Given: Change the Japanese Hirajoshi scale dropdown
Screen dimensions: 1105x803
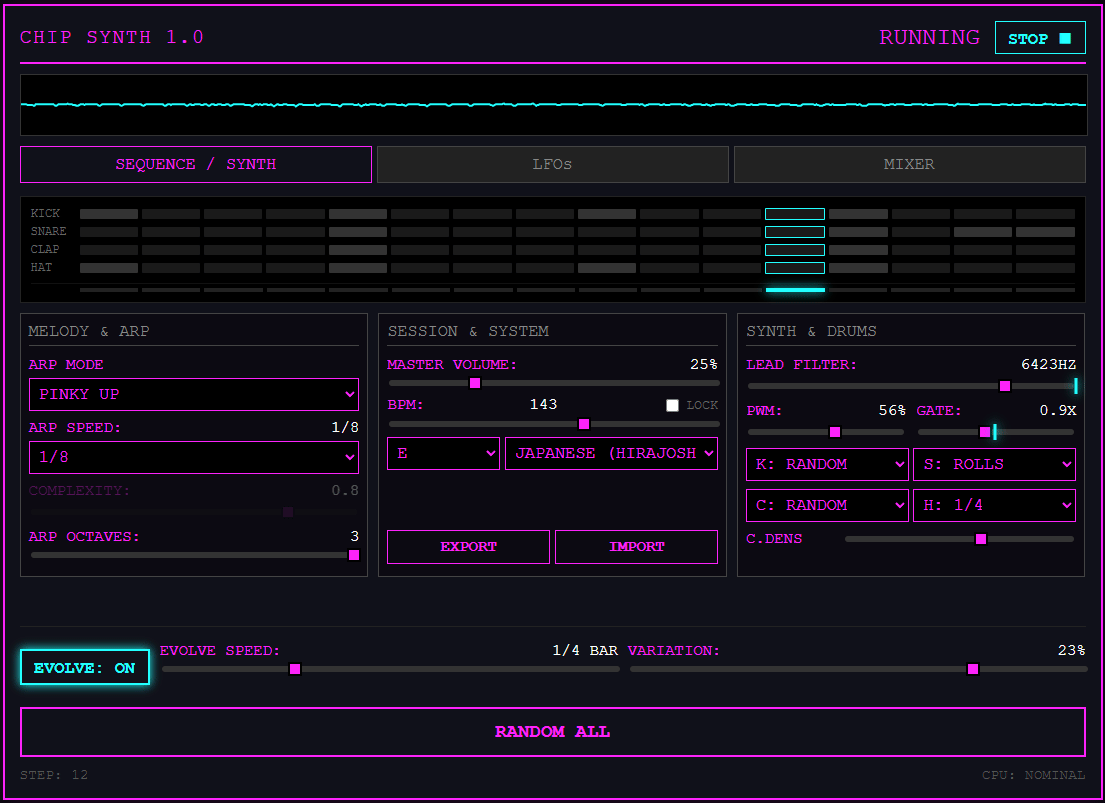Looking at the screenshot, I should (611, 453).
